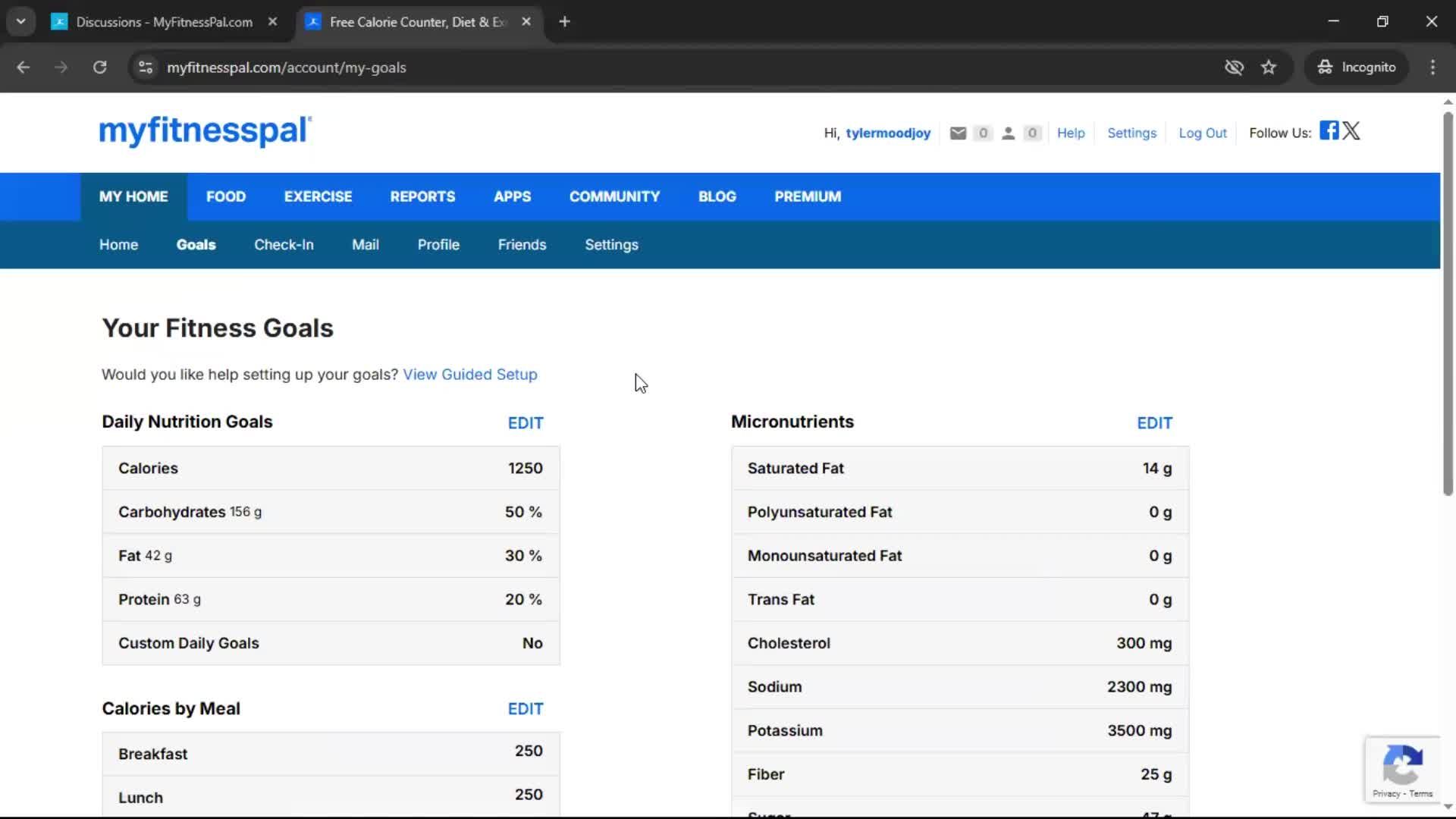The height and width of the screenshot is (819, 1456).
Task: Visit the Facebook follow icon
Action: [x=1329, y=130]
